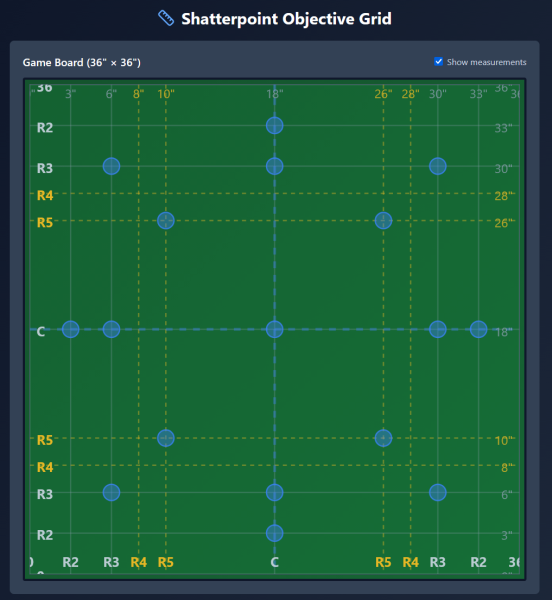This screenshot has width=552, height=600.
Task: Select the objective at 3" column on center row
Action: point(71,329)
